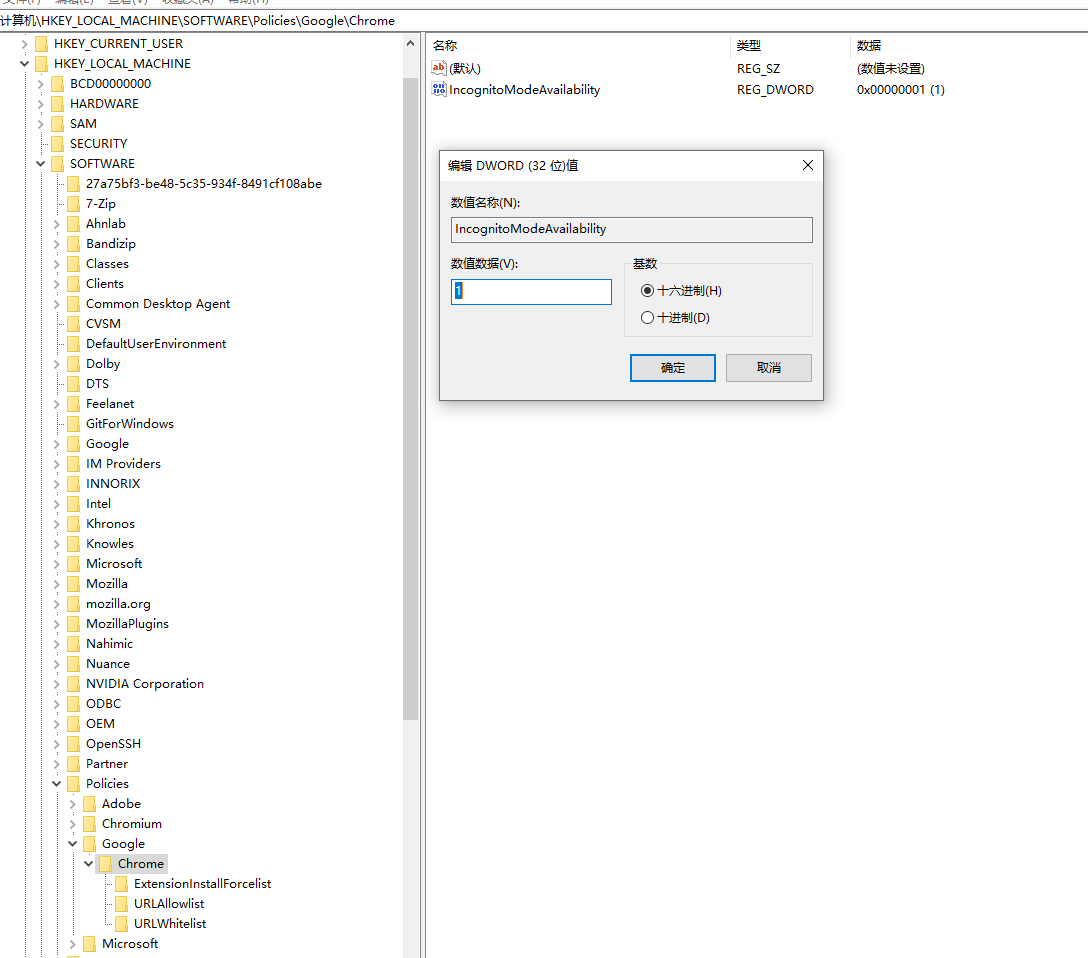Click the OpenSSH folder icon
Image resolution: width=1088 pixels, height=958 pixels.
[74, 744]
